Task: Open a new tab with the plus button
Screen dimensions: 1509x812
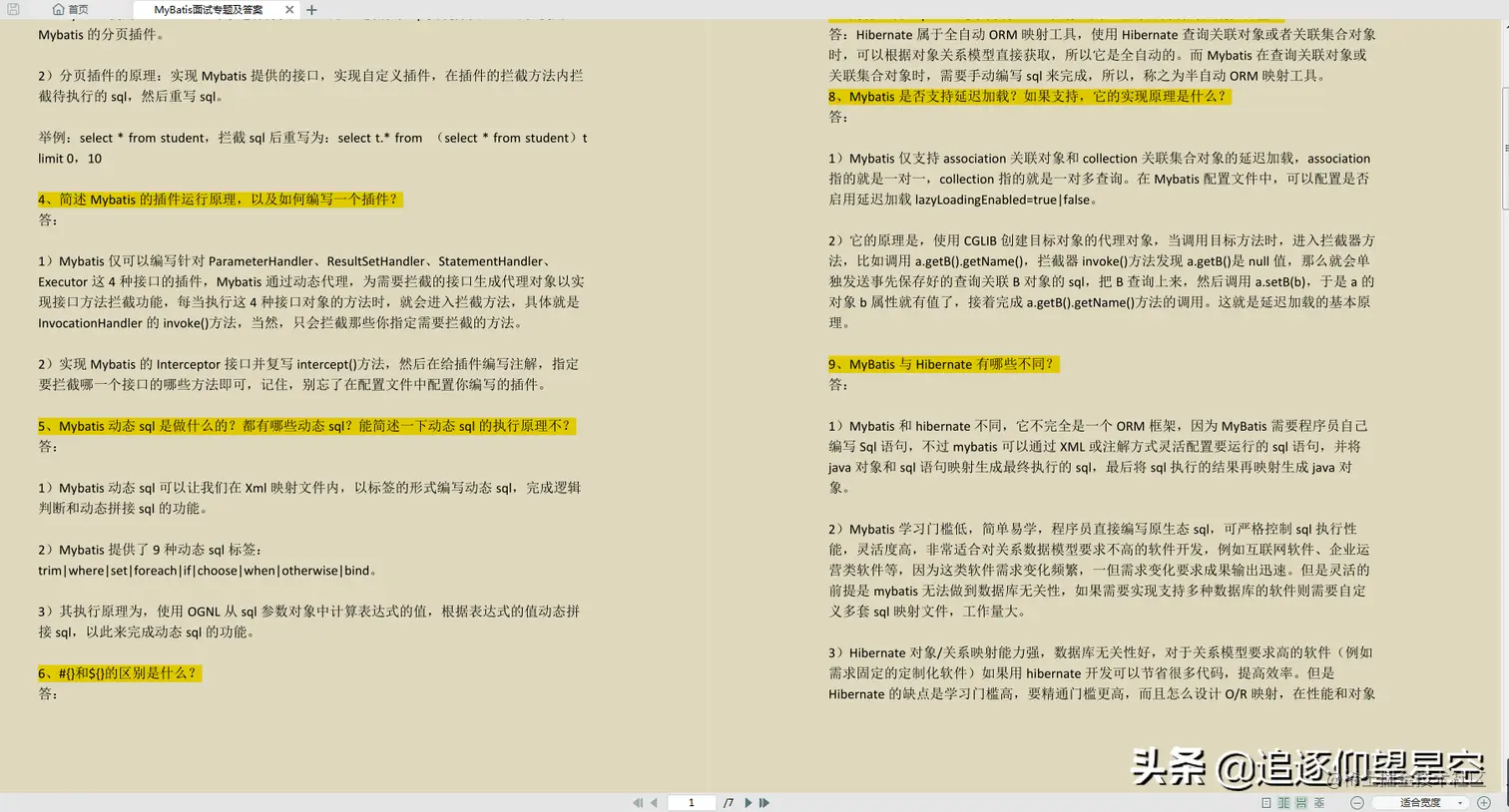Action: [311, 9]
